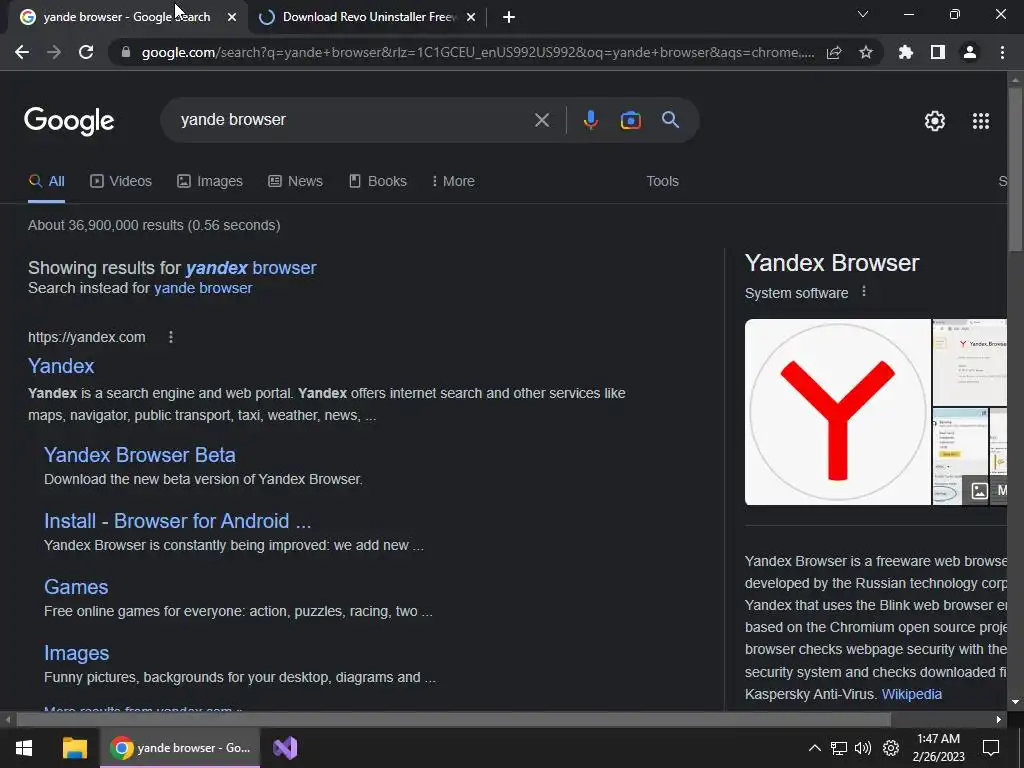
Task: Click the vertical page scrollbar thumb
Action: [1015, 168]
